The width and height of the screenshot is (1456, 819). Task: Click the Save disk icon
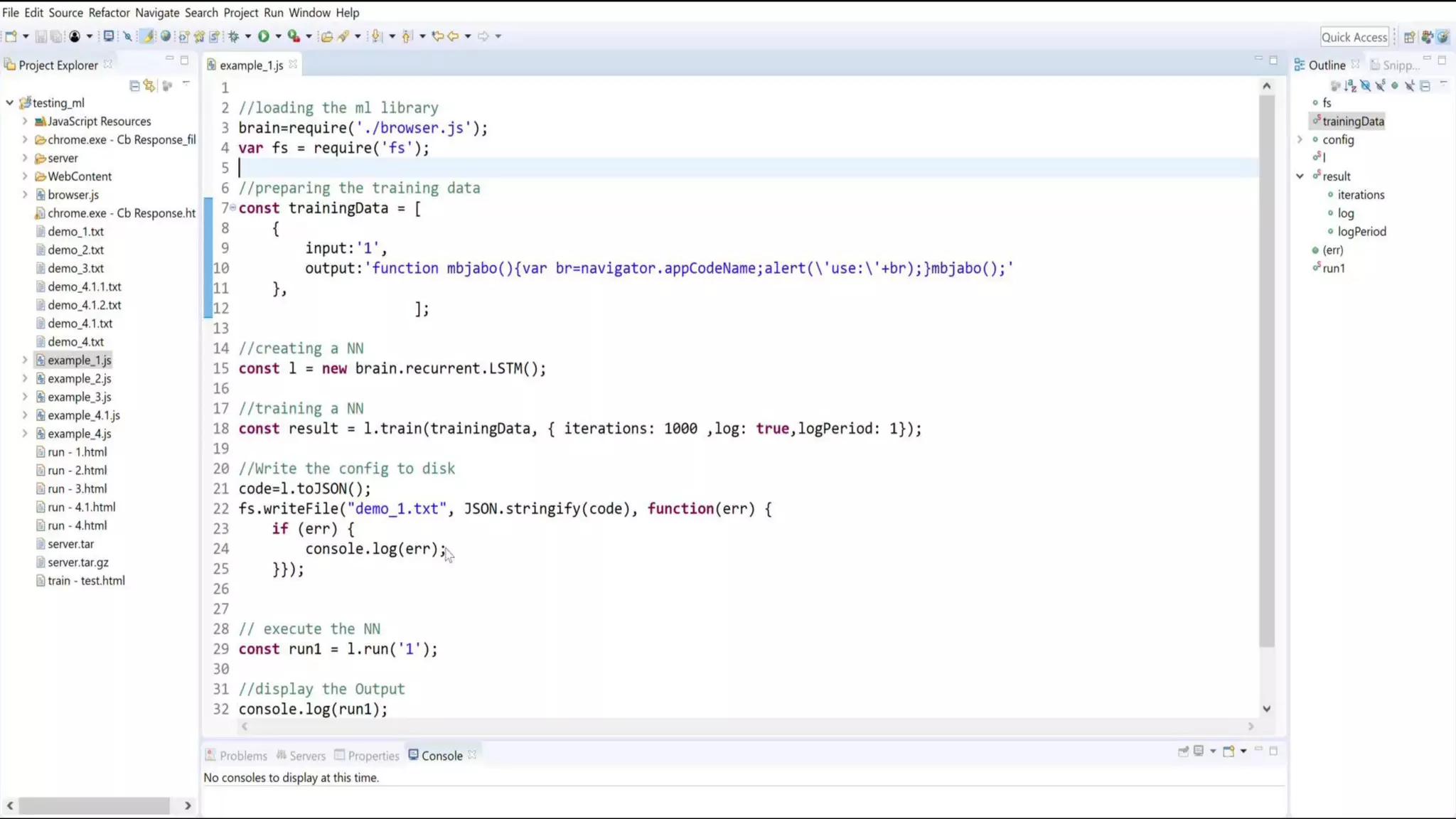tap(41, 36)
